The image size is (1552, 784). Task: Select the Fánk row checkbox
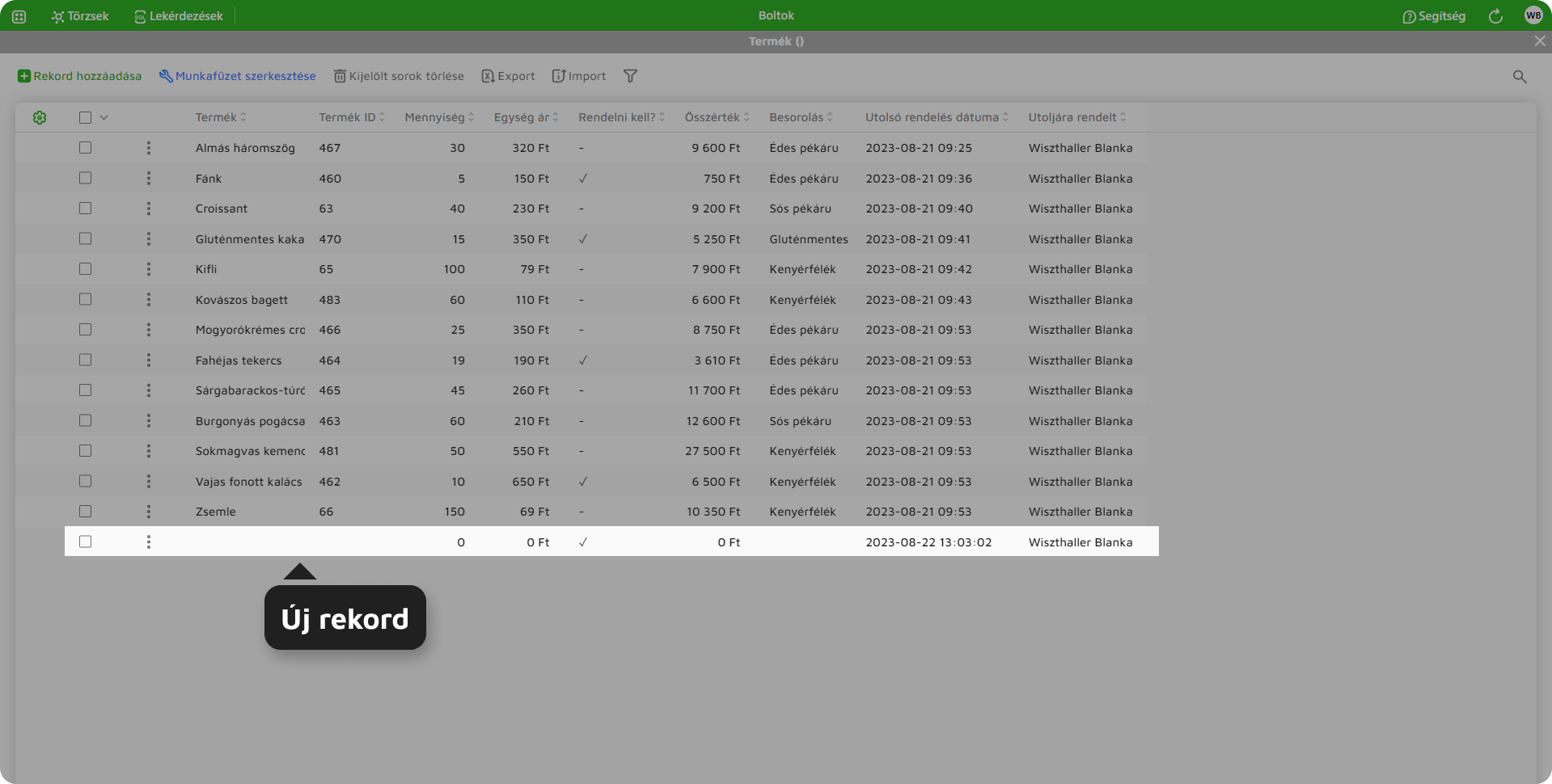tap(85, 179)
